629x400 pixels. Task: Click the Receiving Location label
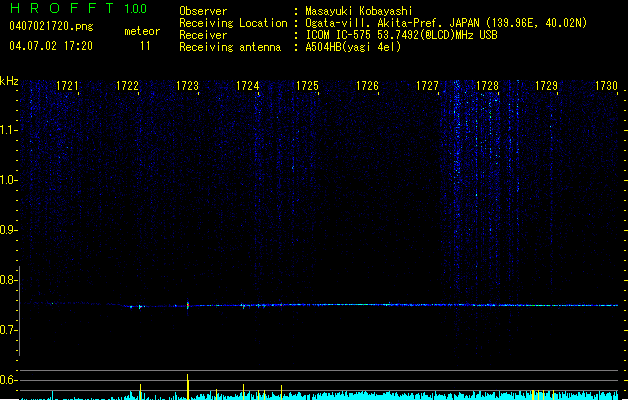[233, 23]
